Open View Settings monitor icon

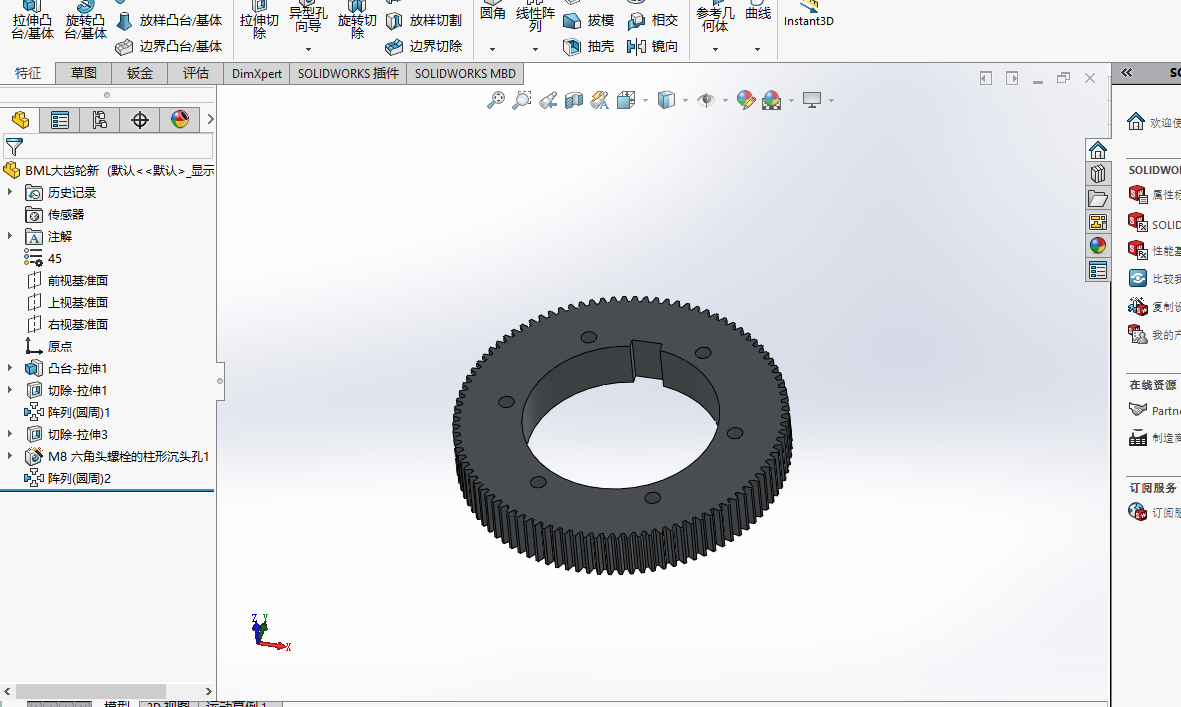[812, 100]
